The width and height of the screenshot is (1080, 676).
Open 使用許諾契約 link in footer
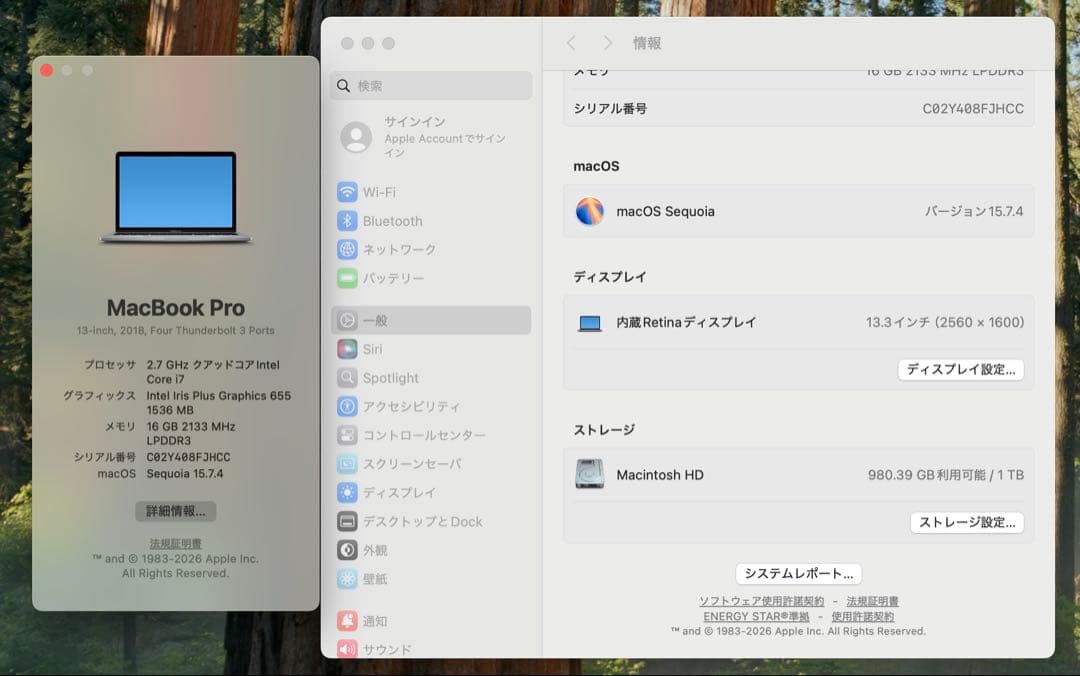tap(862, 616)
